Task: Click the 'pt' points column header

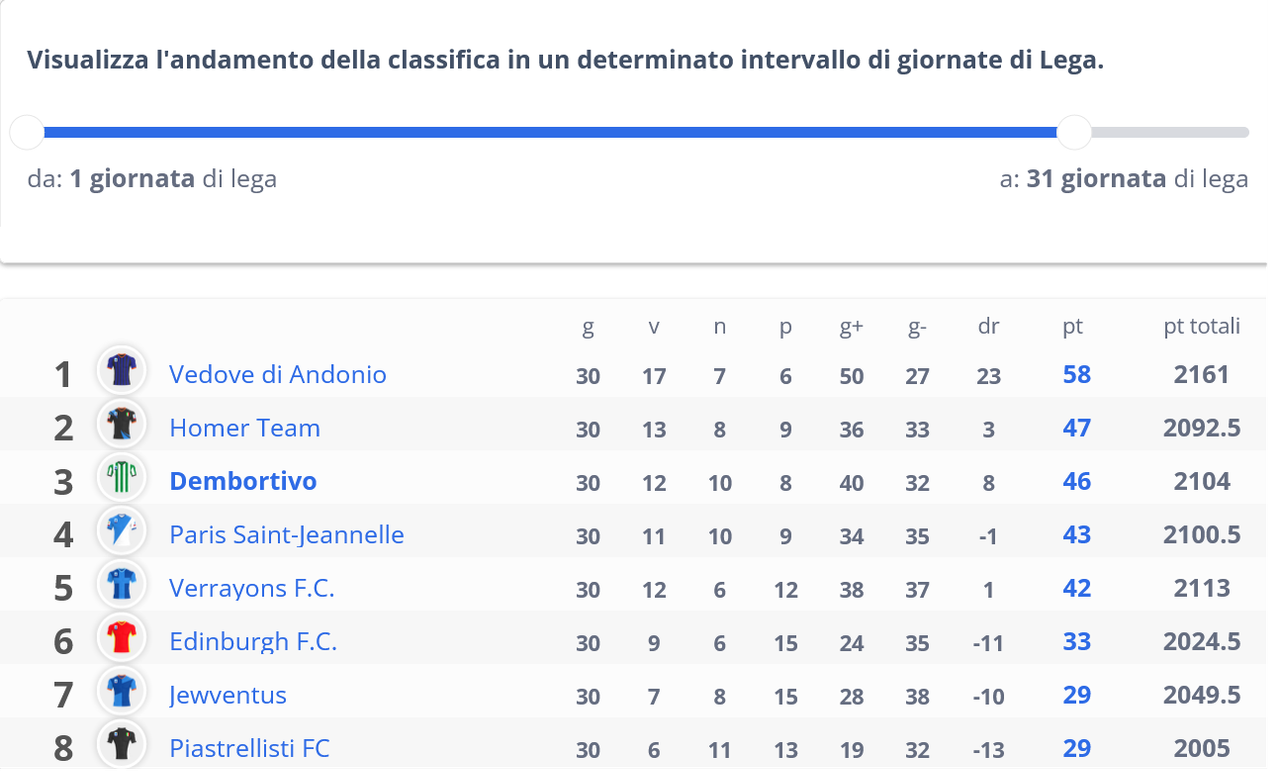Action: [1073, 326]
